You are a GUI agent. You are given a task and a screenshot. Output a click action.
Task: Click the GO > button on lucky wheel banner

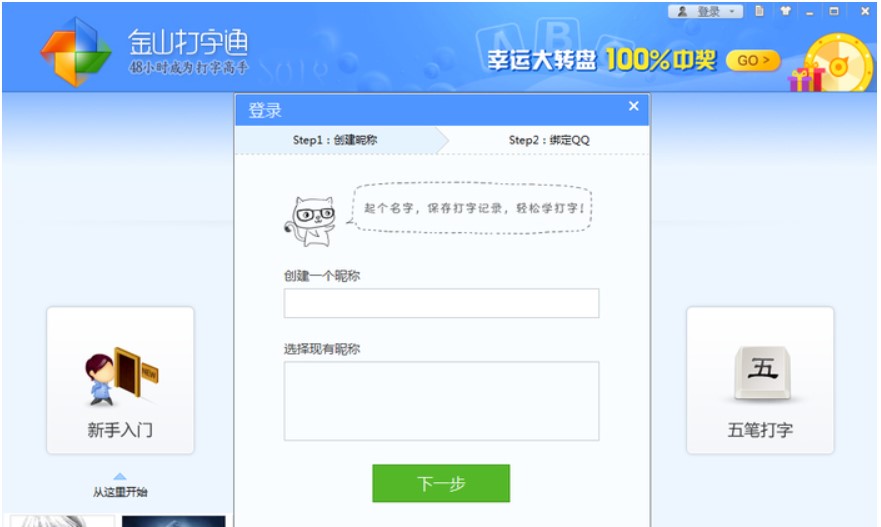(753, 60)
